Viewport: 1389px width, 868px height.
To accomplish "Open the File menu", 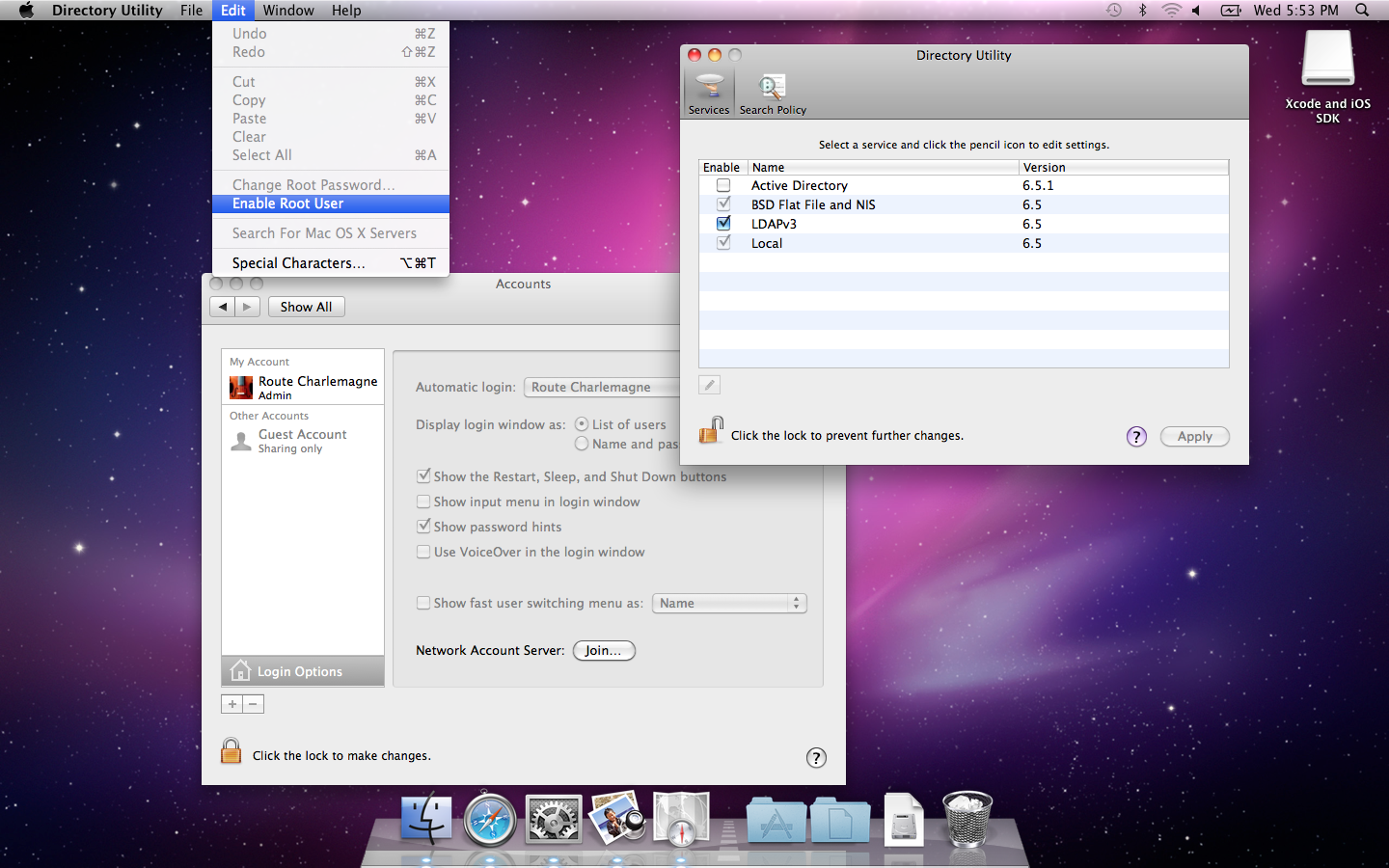I will coord(191,11).
